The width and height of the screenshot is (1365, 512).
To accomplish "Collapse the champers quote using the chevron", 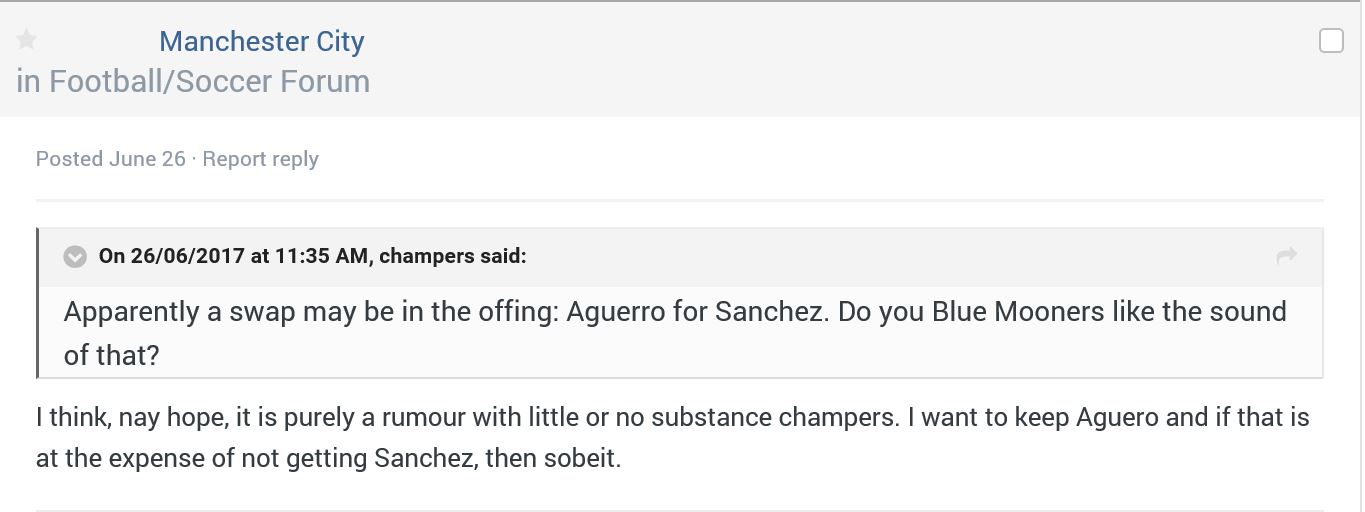I will click(x=75, y=257).
